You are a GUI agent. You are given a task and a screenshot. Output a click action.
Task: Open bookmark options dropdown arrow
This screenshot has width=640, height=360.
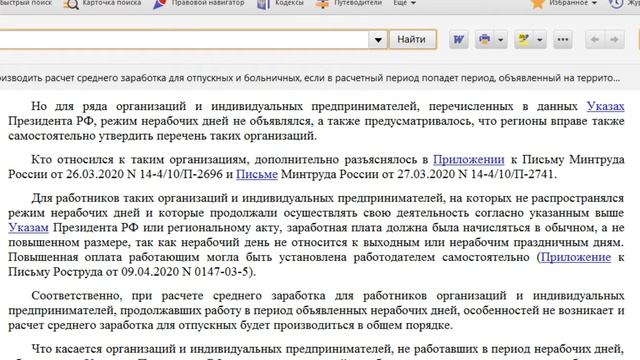tap(540, 40)
